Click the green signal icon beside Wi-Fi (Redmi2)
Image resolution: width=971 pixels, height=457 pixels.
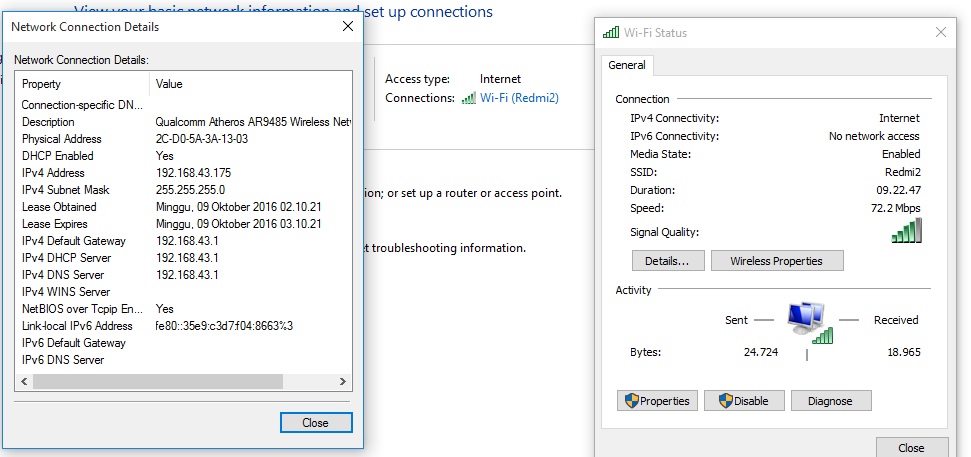coord(468,98)
